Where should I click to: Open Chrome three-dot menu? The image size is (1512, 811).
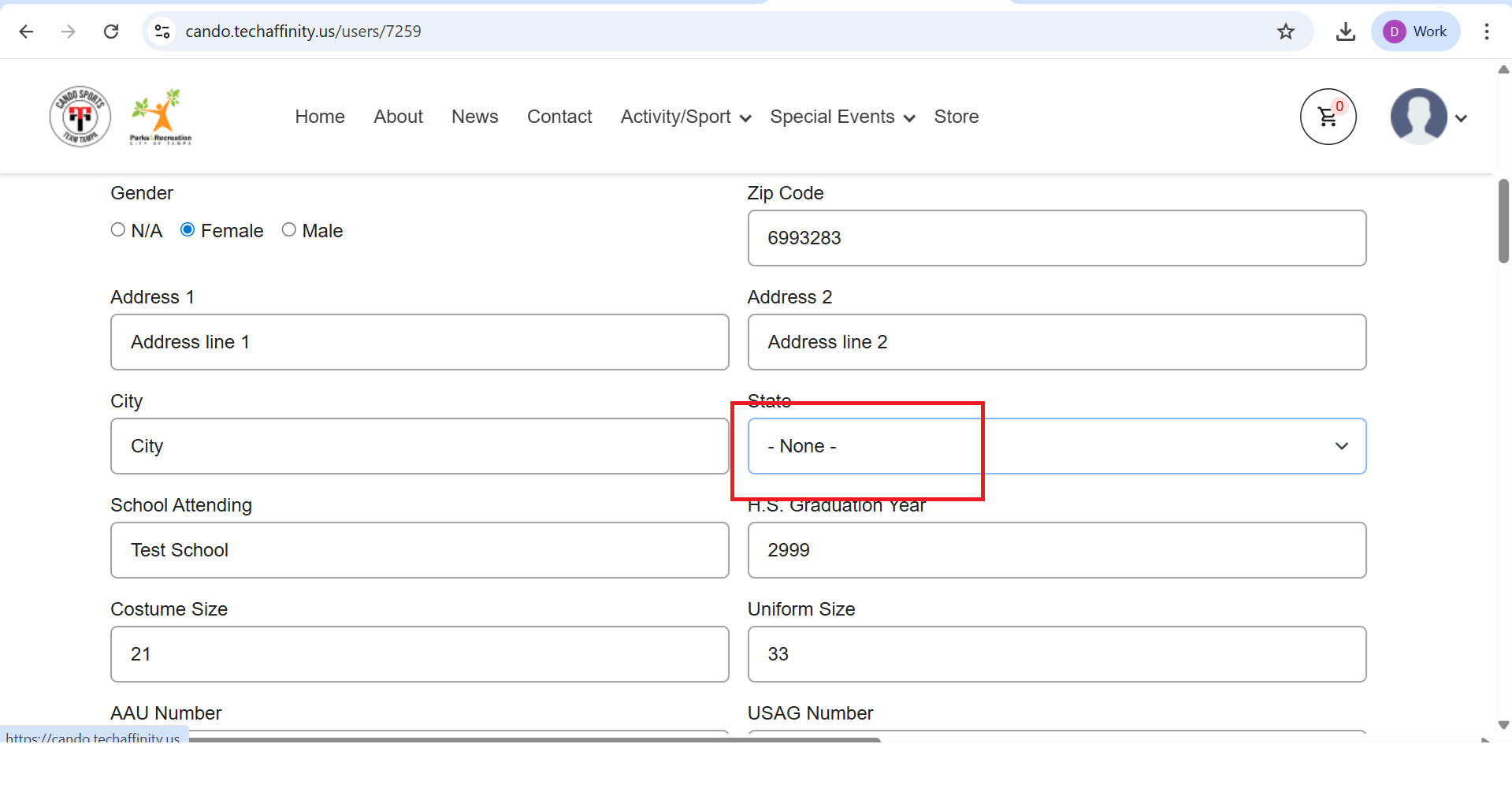(x=1486, y=32)
